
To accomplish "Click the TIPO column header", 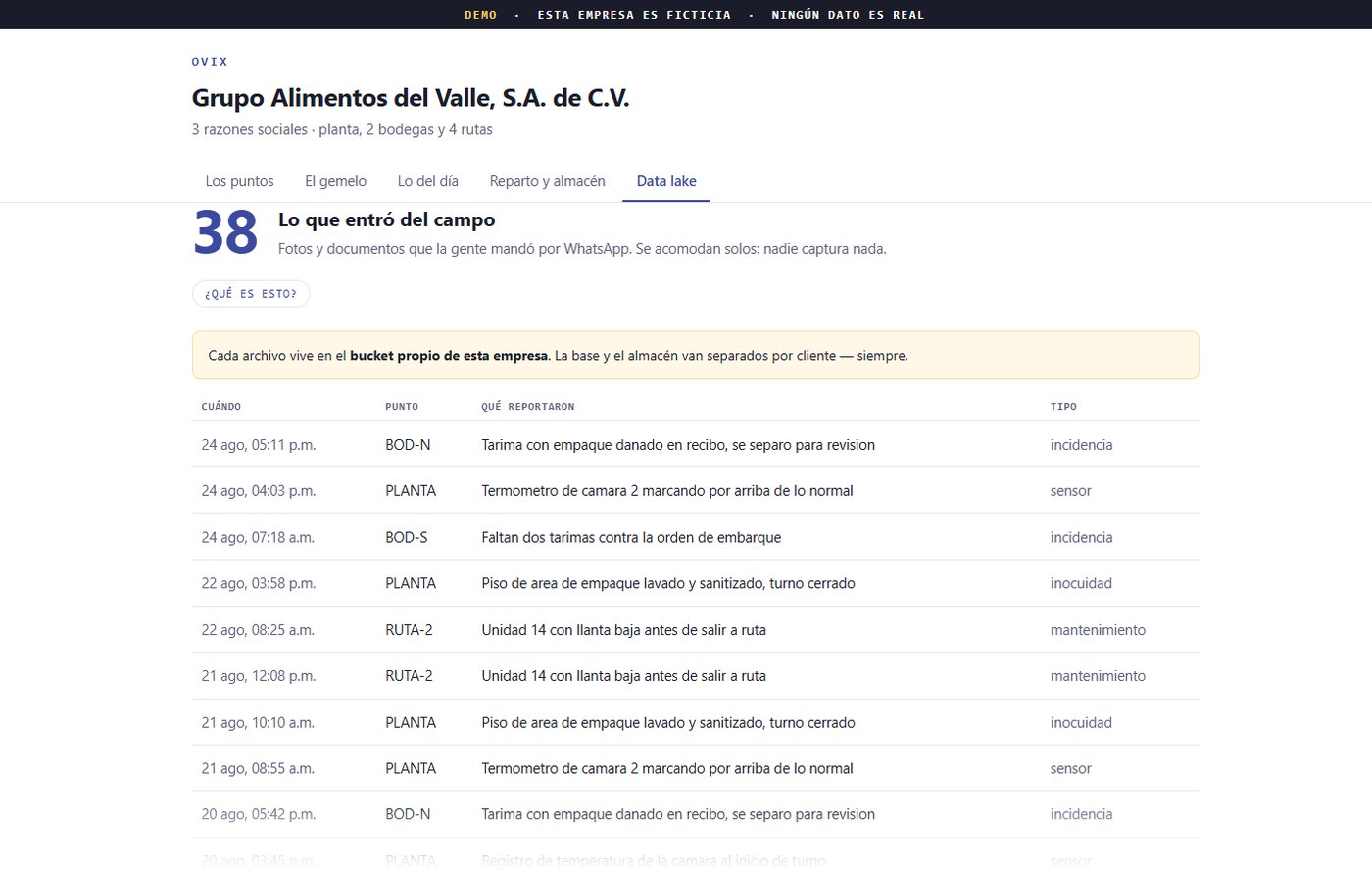I will click(x=1063, y=407).
